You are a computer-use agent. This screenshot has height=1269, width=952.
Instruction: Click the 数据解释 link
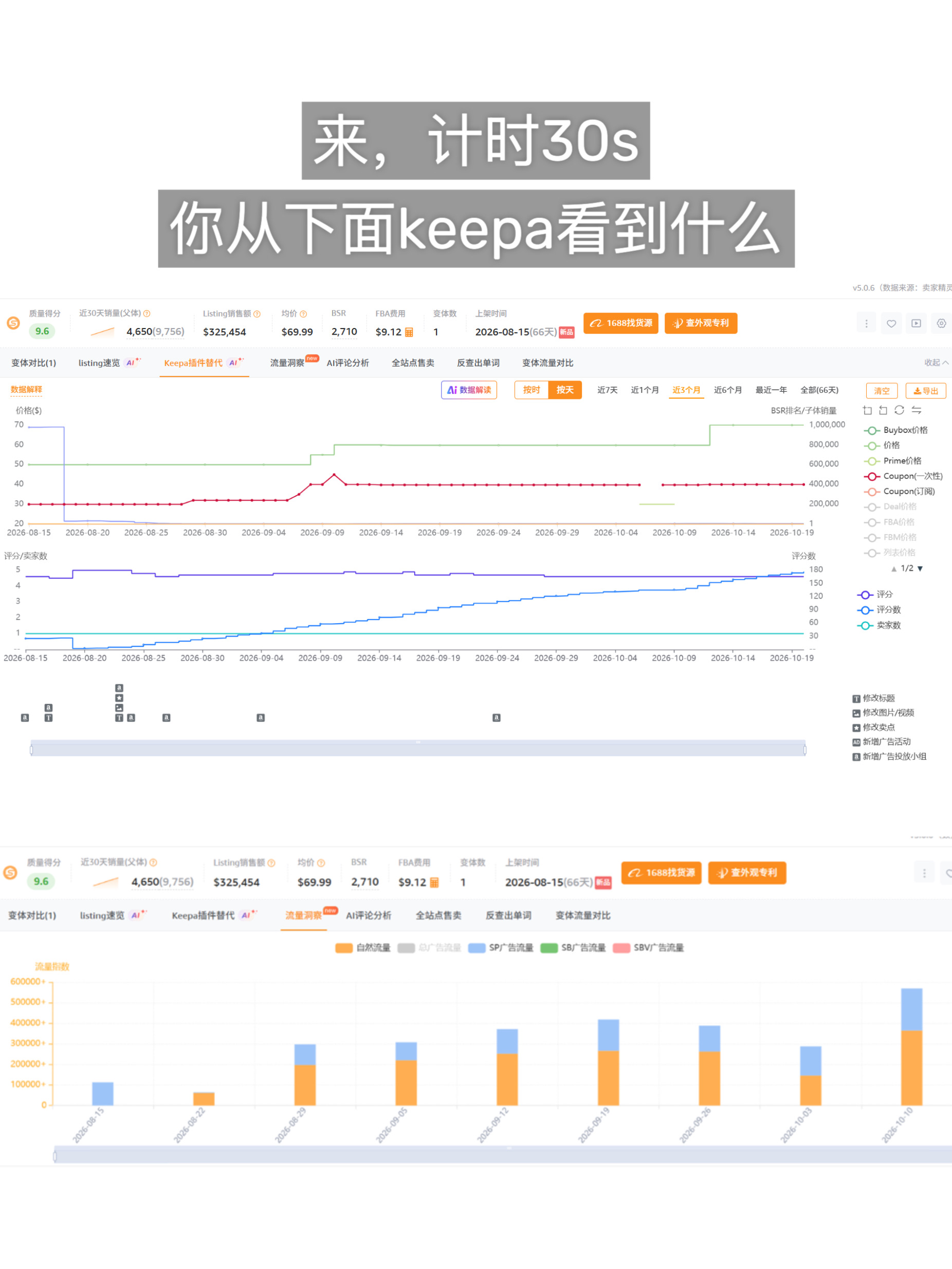coord(26,390)
